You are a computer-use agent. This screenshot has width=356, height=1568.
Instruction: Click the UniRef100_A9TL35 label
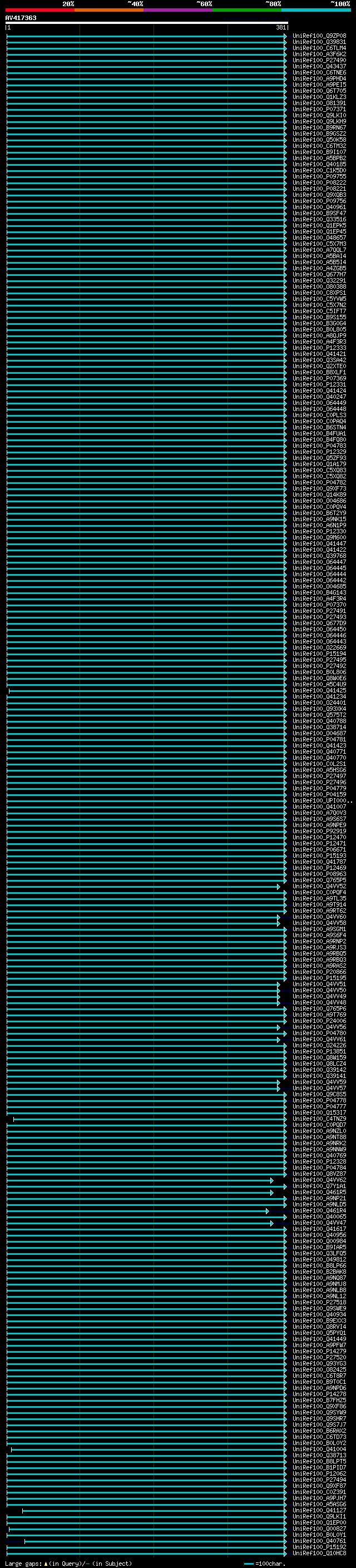pyautogui.click(x=319, y=898)
